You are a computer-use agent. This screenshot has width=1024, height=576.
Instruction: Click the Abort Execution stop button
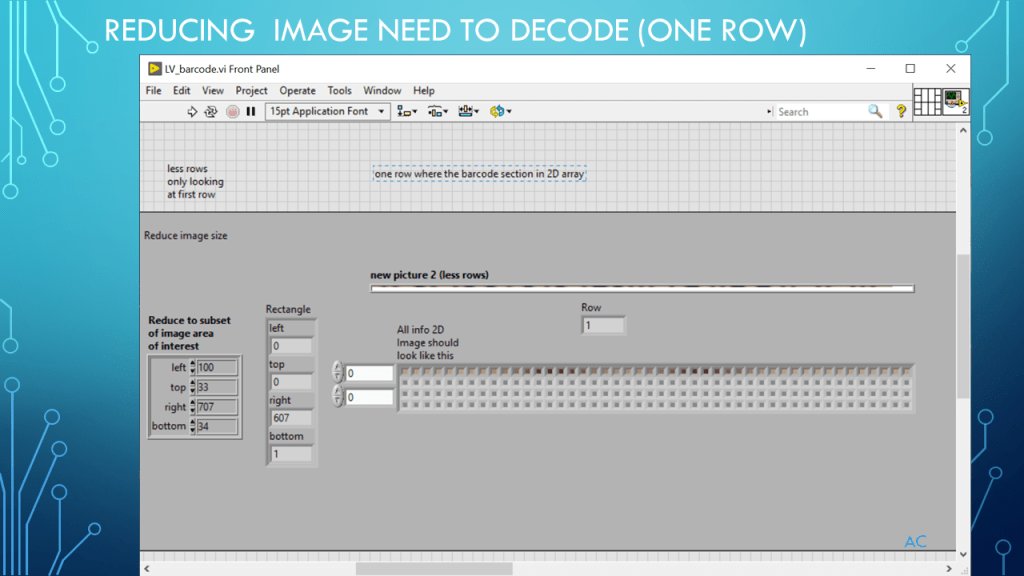[232, 112]
